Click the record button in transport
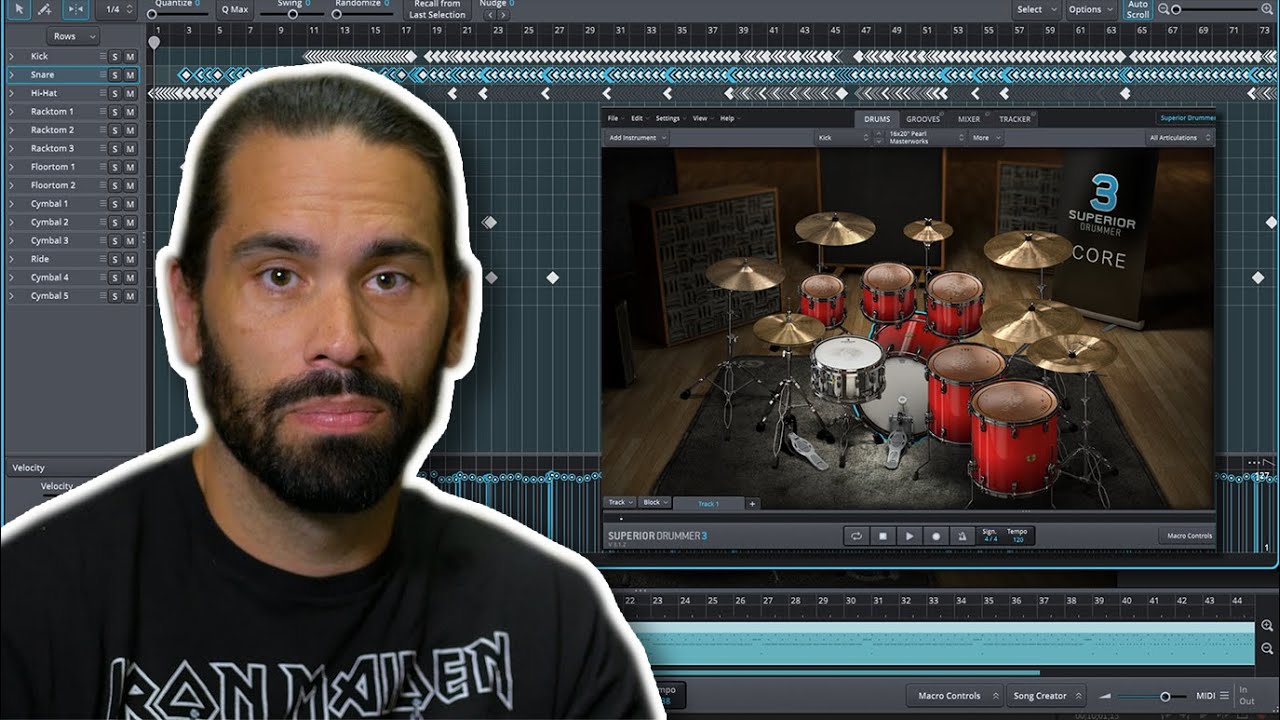1280x720 pixels. coord(937,536)
